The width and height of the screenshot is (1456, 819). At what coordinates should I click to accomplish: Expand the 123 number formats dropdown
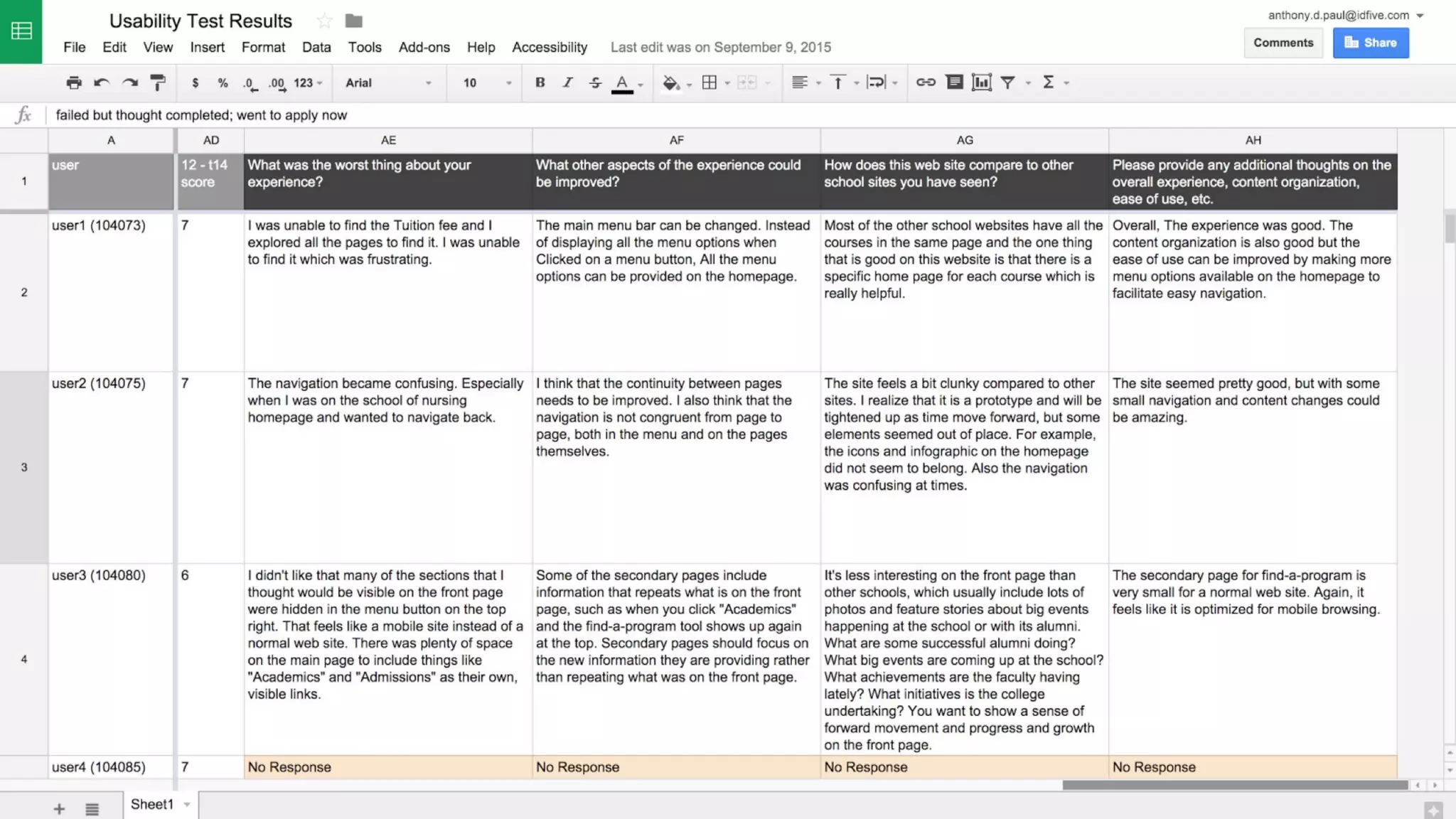coord(308,82)
